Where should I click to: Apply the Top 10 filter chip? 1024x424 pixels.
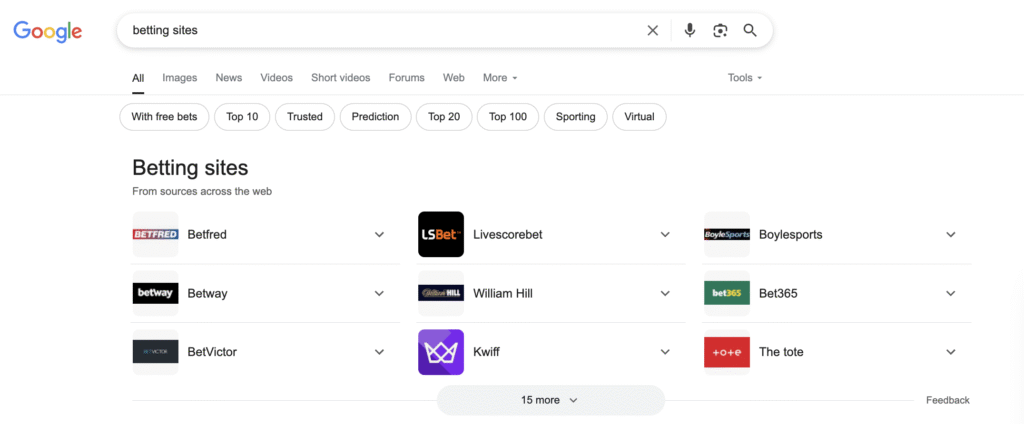[242, 117]
